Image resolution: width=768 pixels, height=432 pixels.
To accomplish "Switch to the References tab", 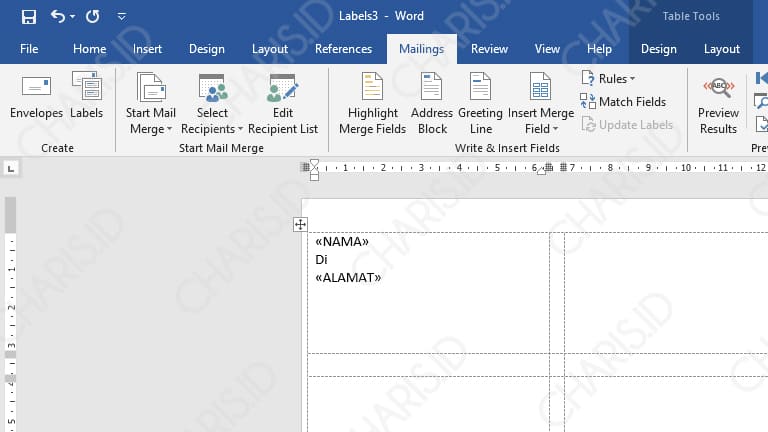I will pyautogui.click(x=343, y=49).
